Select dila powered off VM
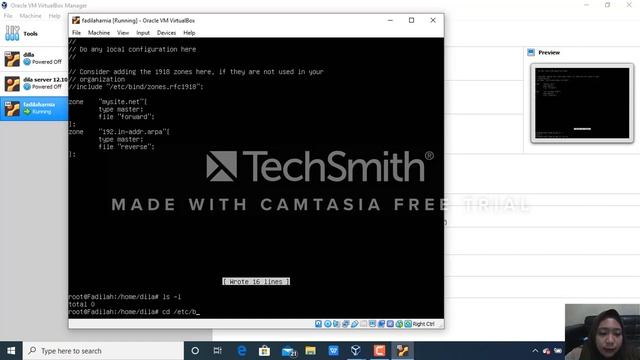The height and width of the screenshot is (360, 640). click(34, 58)
